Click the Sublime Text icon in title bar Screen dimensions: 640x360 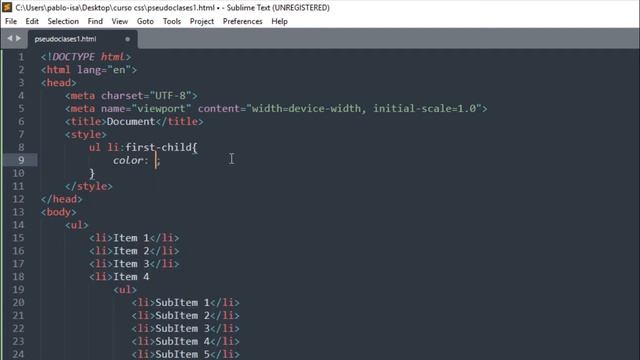click(x=7, y=7)
